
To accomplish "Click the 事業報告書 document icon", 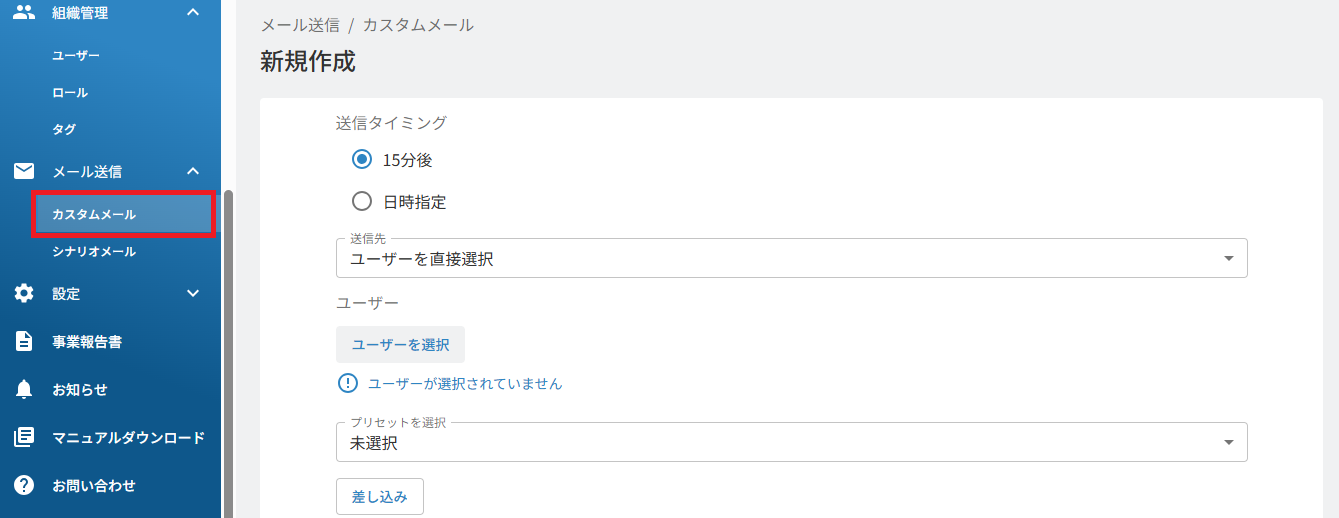I will (24, 341).
